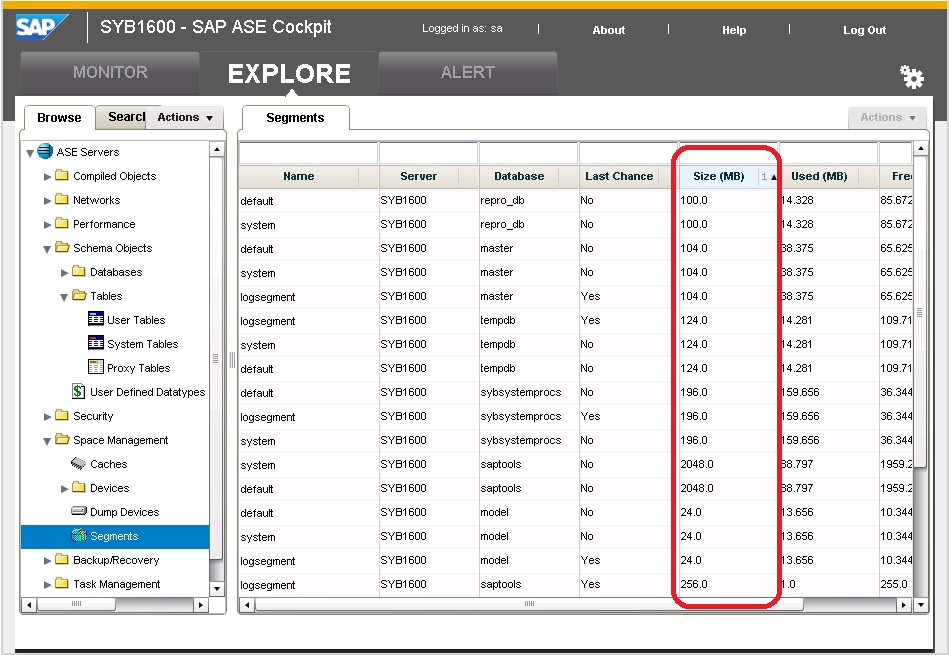The image size is (949, 655).
Task: Click the ASE Servers database icon
Action: click(45, 151)
